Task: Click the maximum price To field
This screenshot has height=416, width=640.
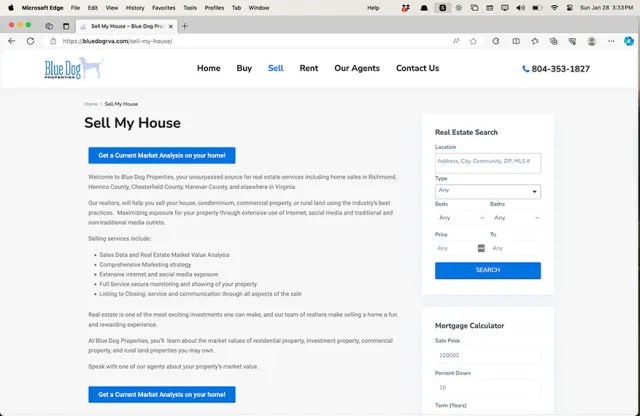Action: tap(516, 248)
